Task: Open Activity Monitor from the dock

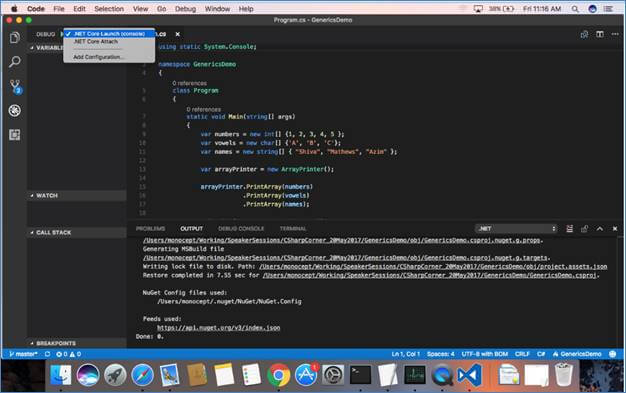Action: (415, 375)
